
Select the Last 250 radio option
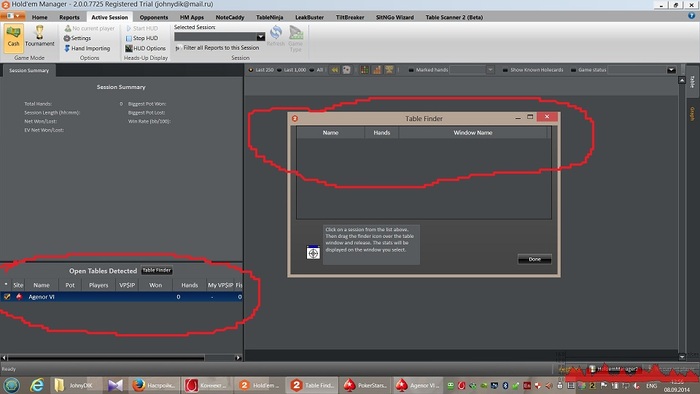[x=250, y=70]
